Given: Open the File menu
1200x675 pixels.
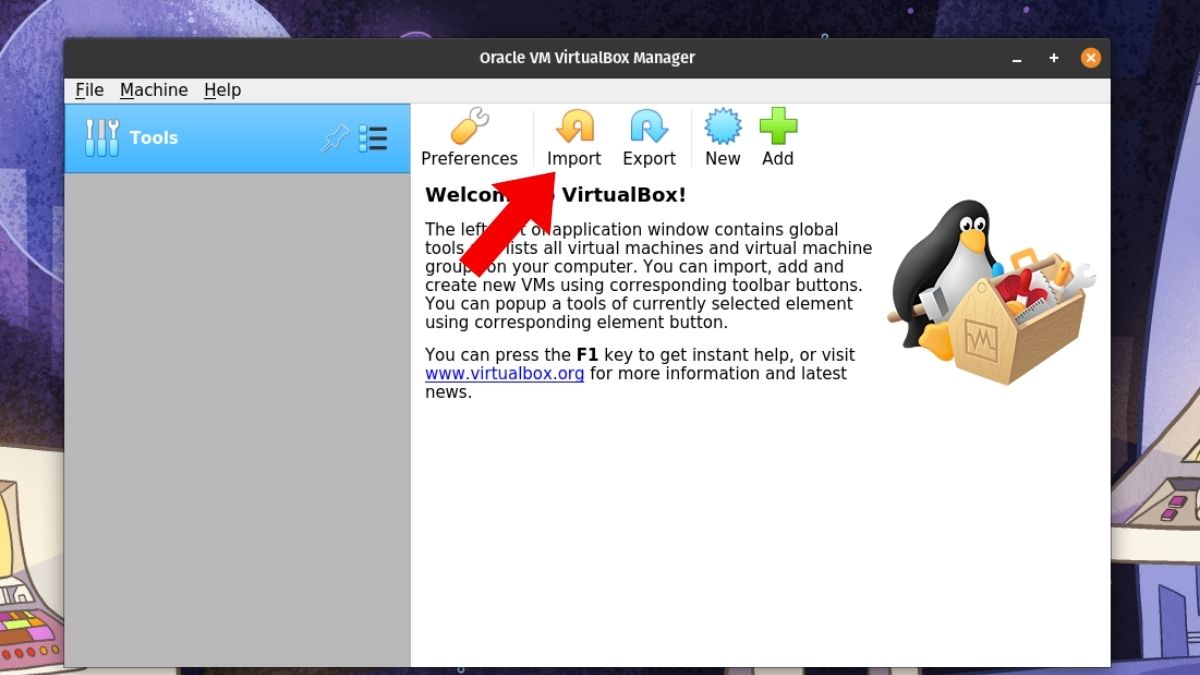Looking at the screenshot, I should click(x=89, y=90).
